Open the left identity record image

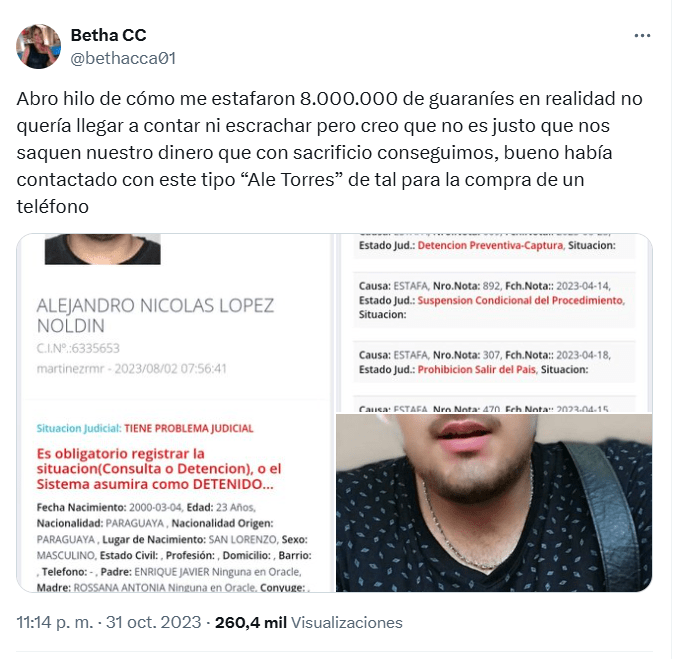click(176, 412)
